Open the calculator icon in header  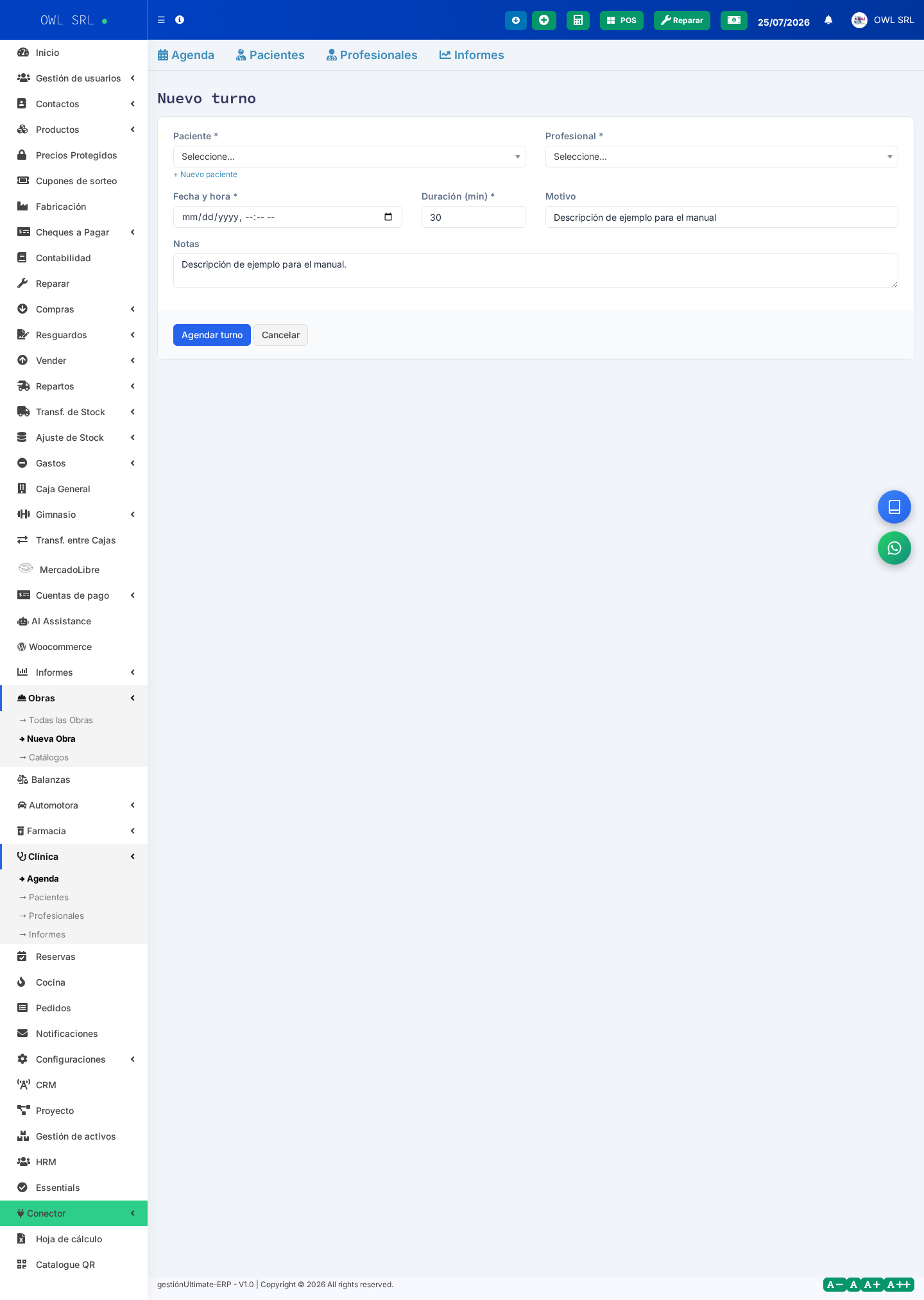(x=578, y=21)
